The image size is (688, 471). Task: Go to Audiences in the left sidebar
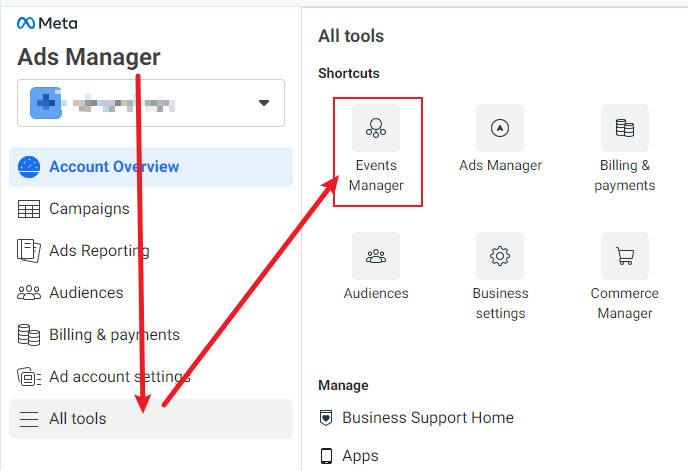pos(86,293)
